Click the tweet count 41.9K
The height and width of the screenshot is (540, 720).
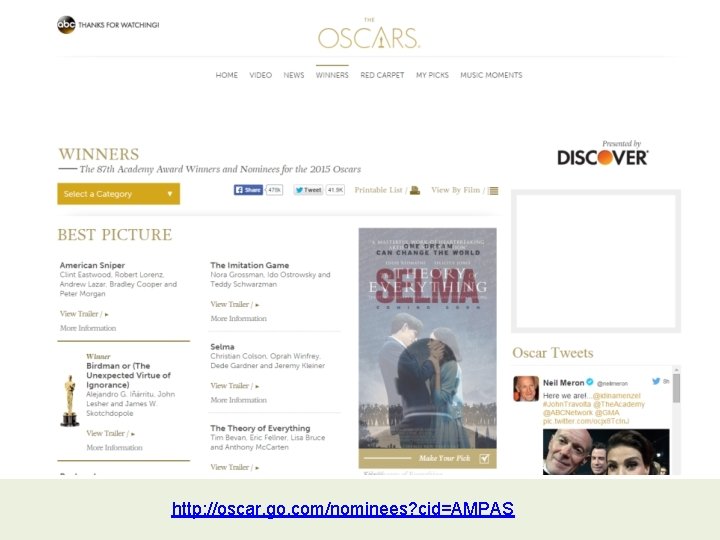335,190
